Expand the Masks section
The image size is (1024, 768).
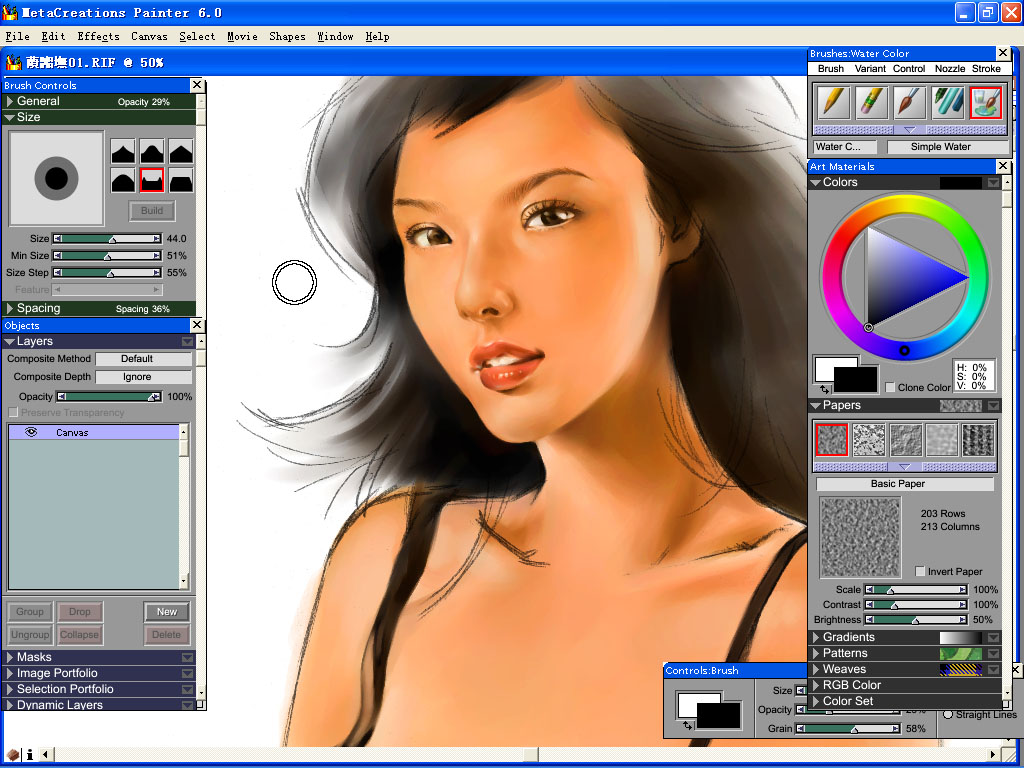click(x=10, y=657)
